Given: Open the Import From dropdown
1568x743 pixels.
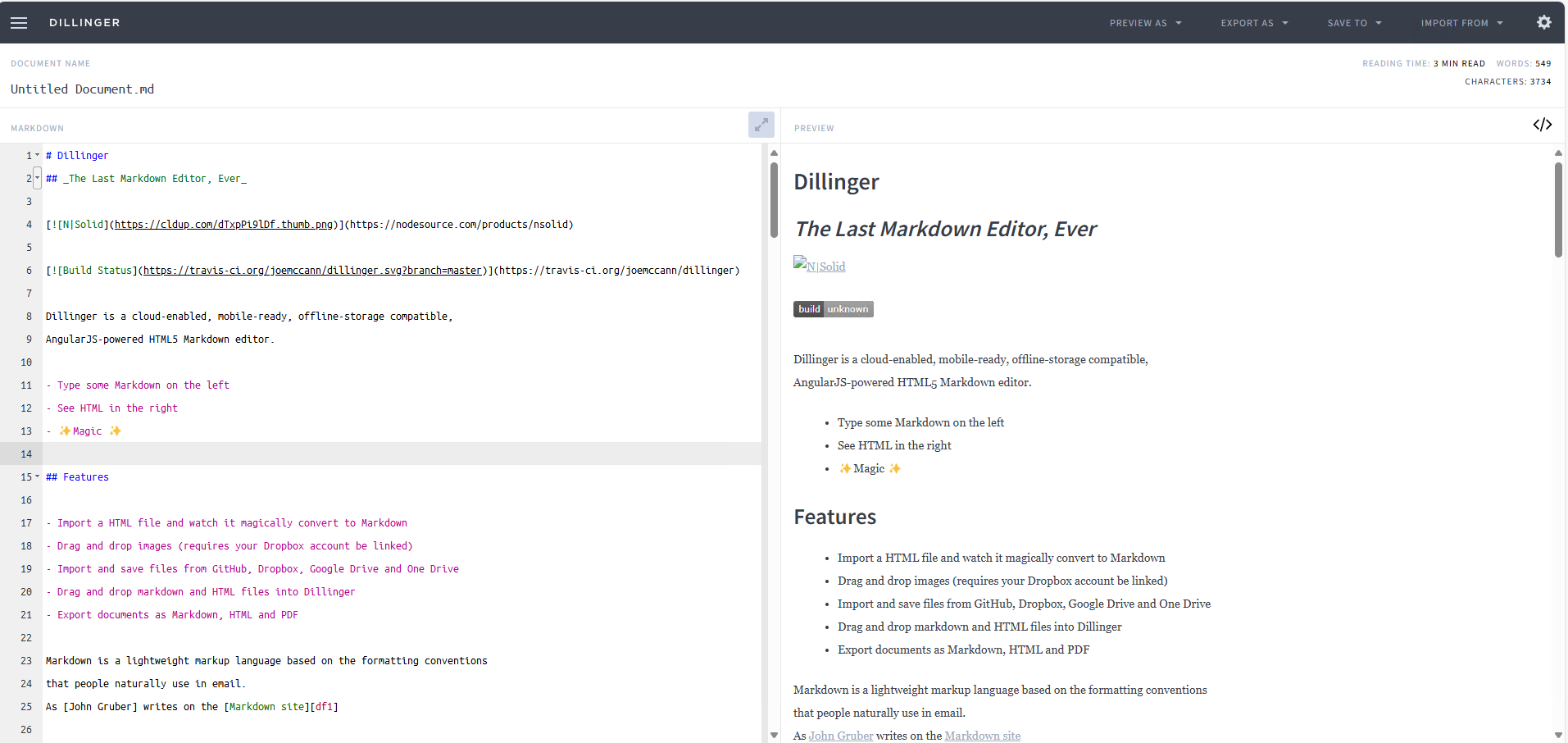Looking at the screenshot, I should 1462,23.
